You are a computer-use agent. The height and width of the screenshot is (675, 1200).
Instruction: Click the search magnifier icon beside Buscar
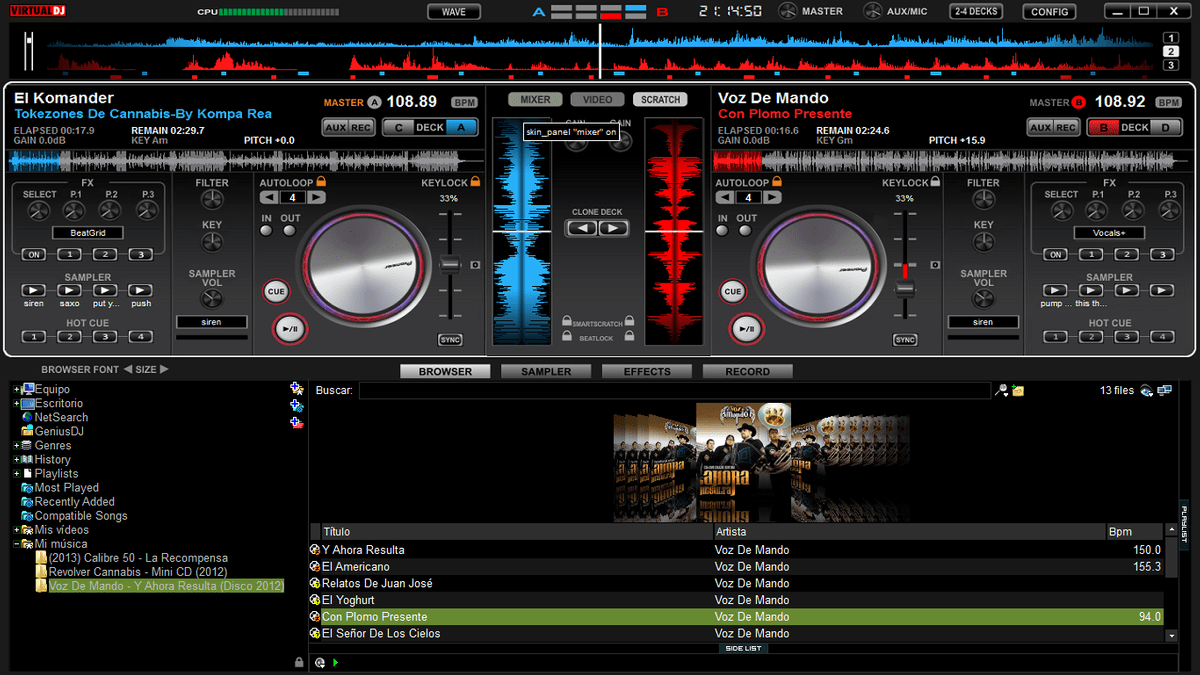tap(1000, 390)
